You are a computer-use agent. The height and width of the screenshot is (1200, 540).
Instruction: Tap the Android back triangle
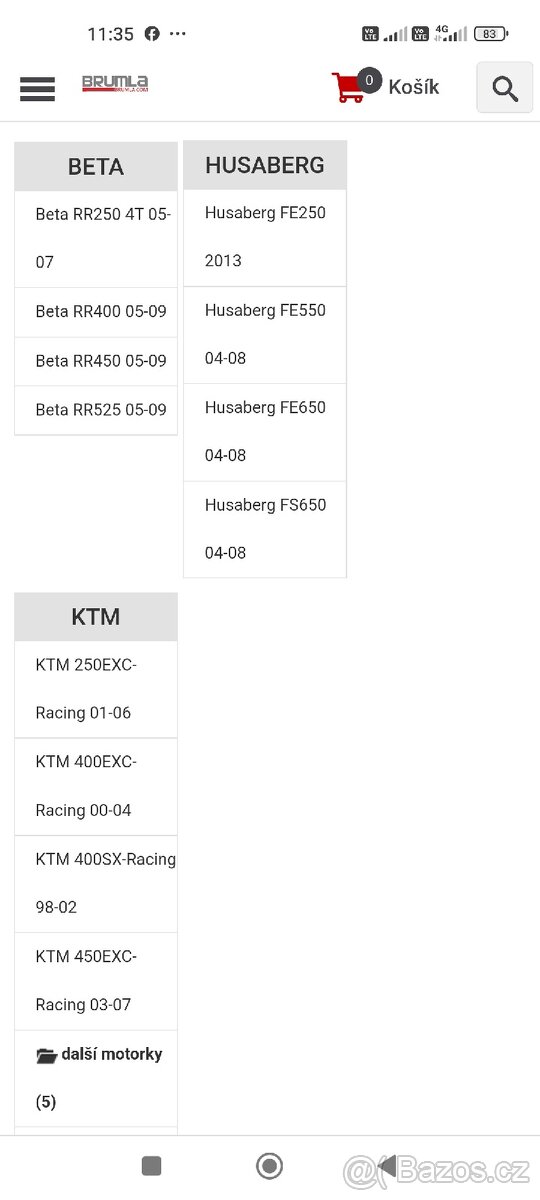(386, 1166)
